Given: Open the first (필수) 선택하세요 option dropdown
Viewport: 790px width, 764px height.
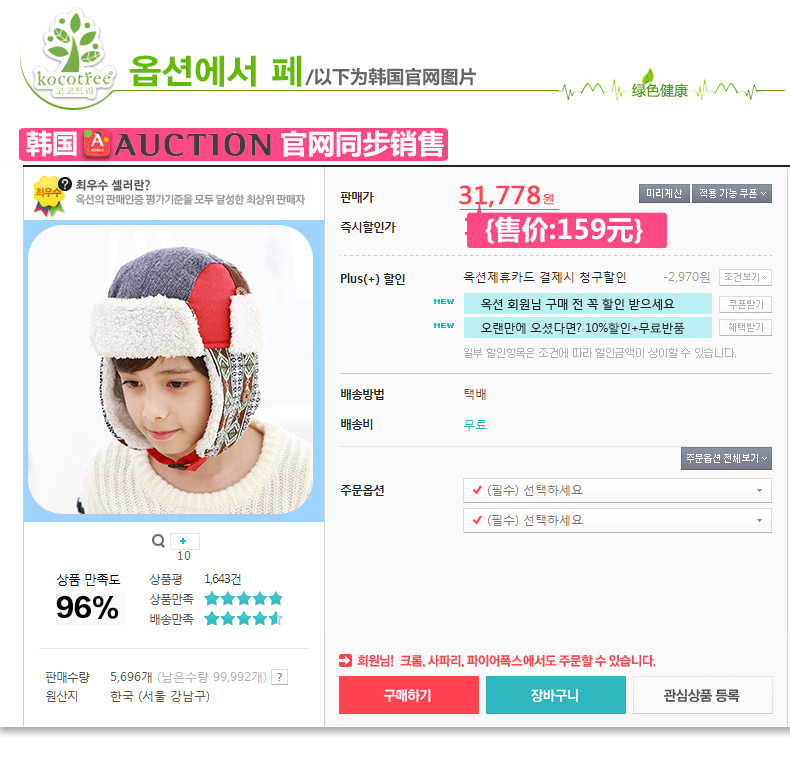Looking at the screenshot, I should pyautogui.click(x=617, y=490).
